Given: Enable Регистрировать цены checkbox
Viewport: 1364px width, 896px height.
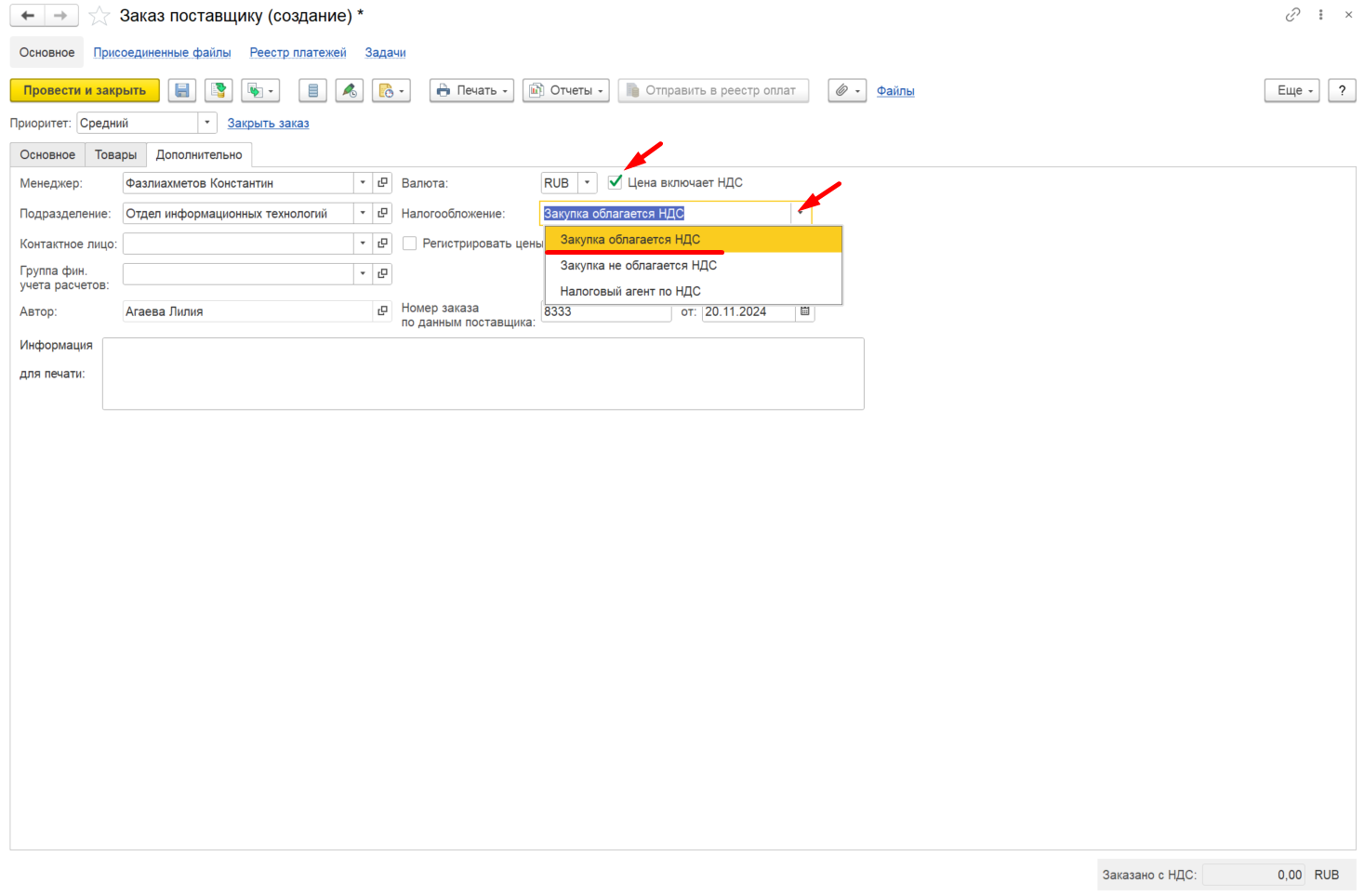Looking at the screenshot, I should (x=409, y=244).
